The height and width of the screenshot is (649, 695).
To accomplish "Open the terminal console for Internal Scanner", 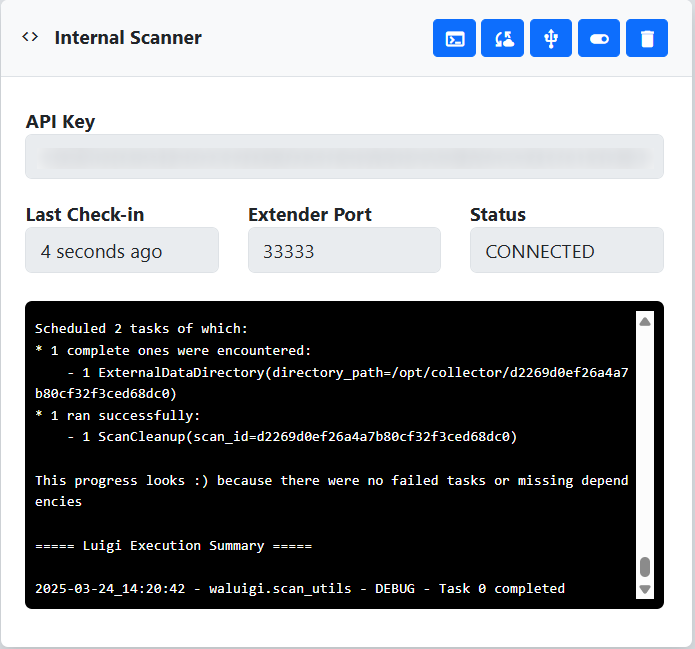I will coord(454,39).
